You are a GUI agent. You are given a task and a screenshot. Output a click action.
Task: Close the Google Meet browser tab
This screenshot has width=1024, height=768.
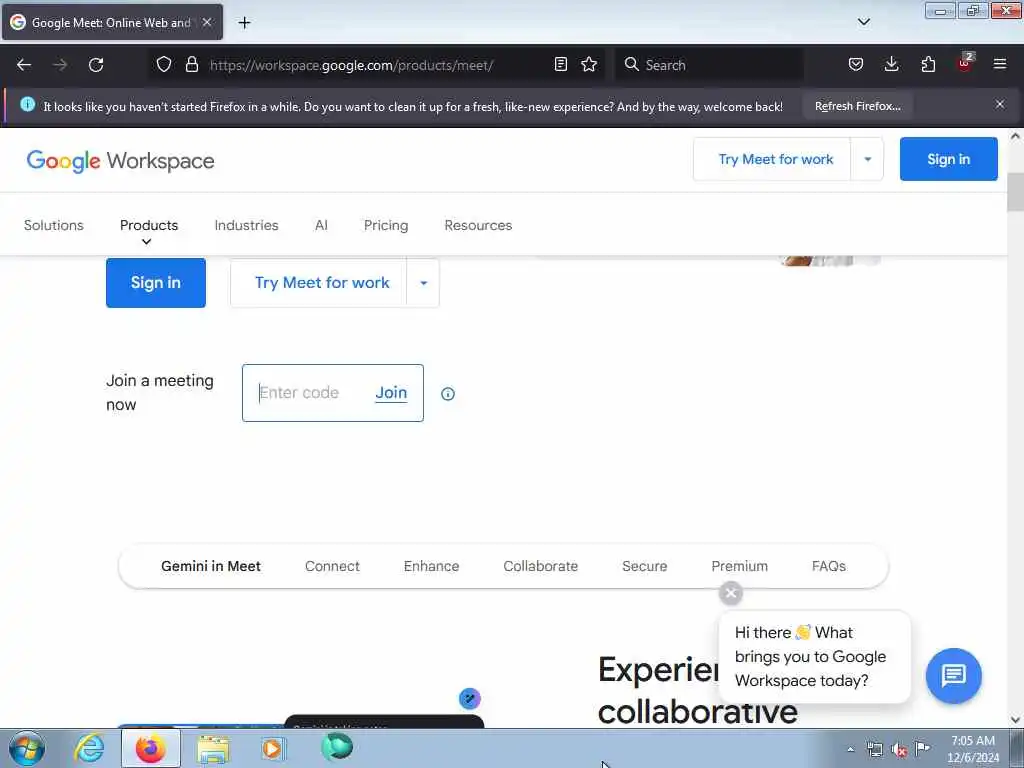[207, 22]
